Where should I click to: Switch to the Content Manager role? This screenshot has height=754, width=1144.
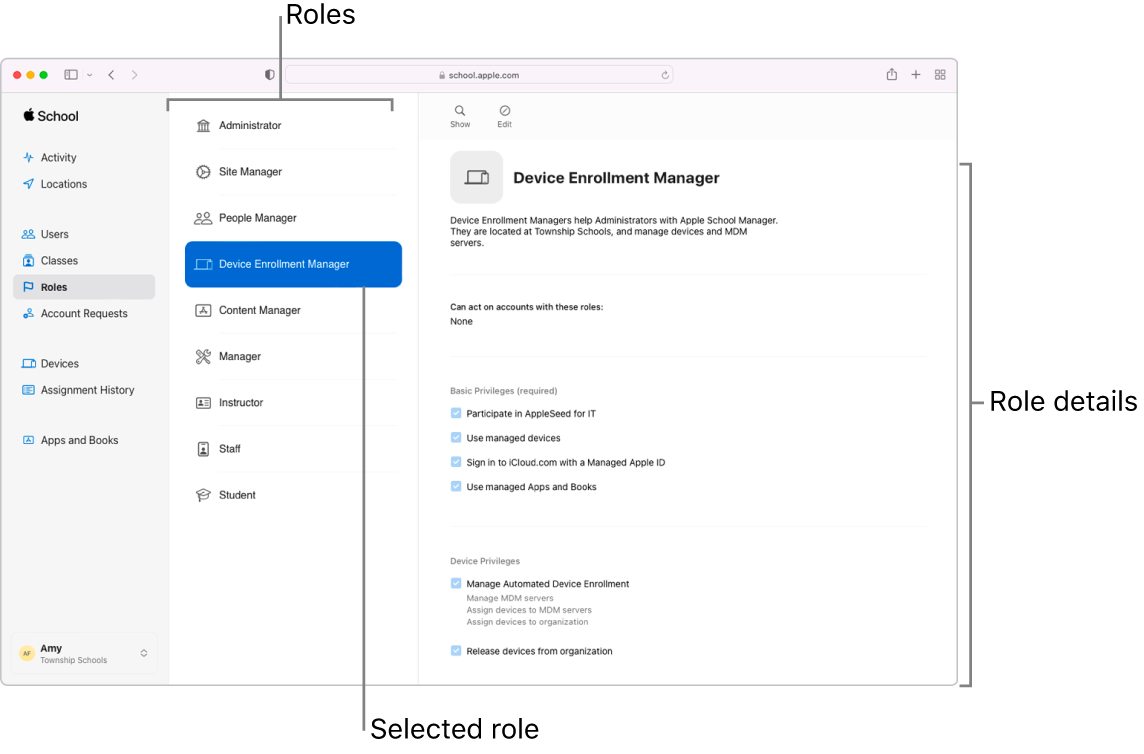[260, 310]
